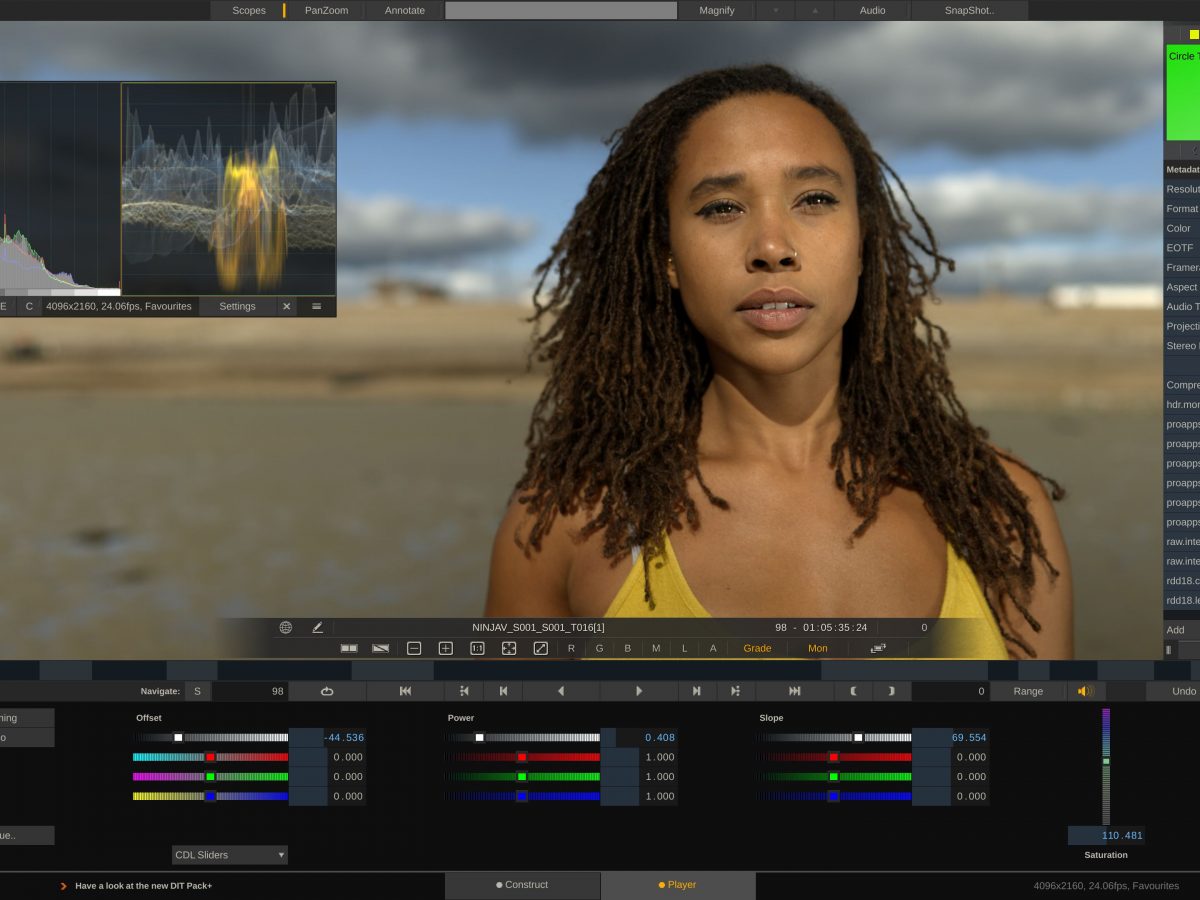Screen dimensions: 1200x900
Task: Open the dropdown arrow beside Magnify
Action: click(x=776, y=10)
